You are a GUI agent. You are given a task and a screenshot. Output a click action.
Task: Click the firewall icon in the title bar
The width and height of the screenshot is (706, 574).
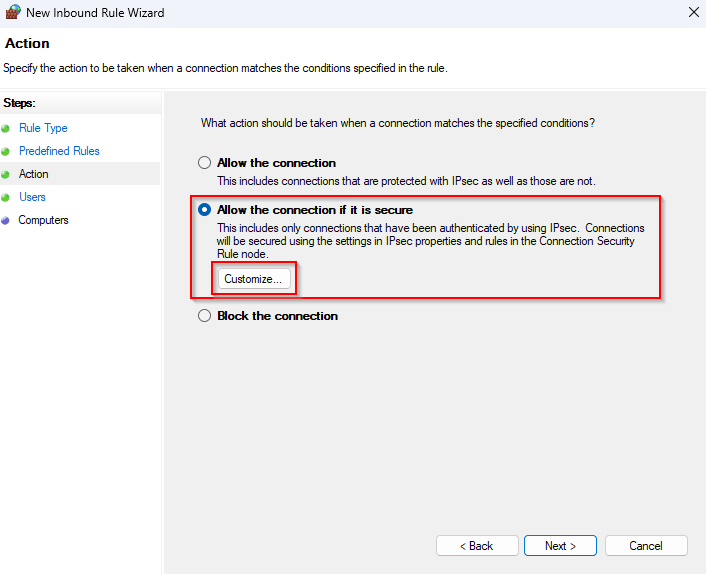click(x=12, y=13)
